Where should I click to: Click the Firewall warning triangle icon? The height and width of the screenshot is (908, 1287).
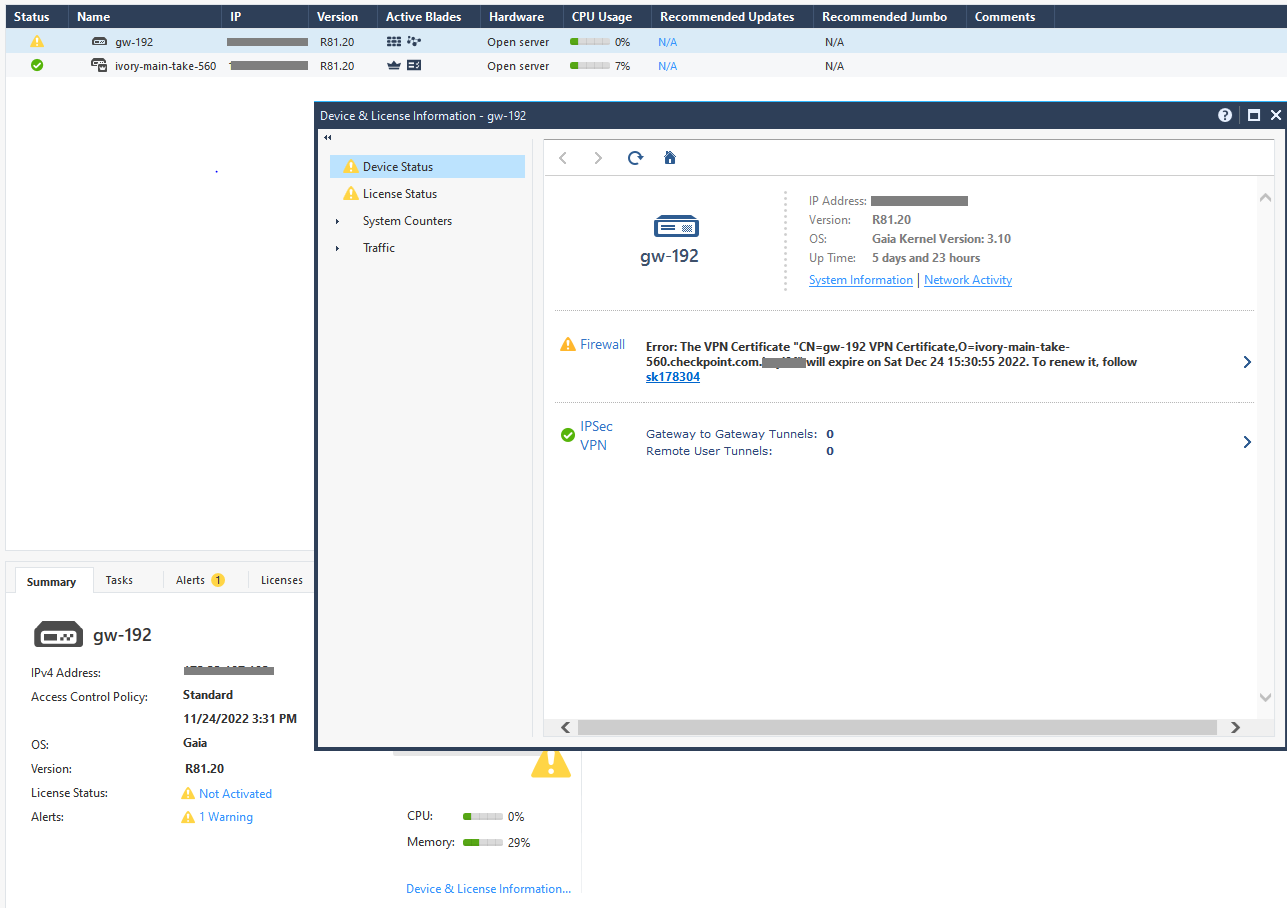pyautogui.click(x=568, y=344)
